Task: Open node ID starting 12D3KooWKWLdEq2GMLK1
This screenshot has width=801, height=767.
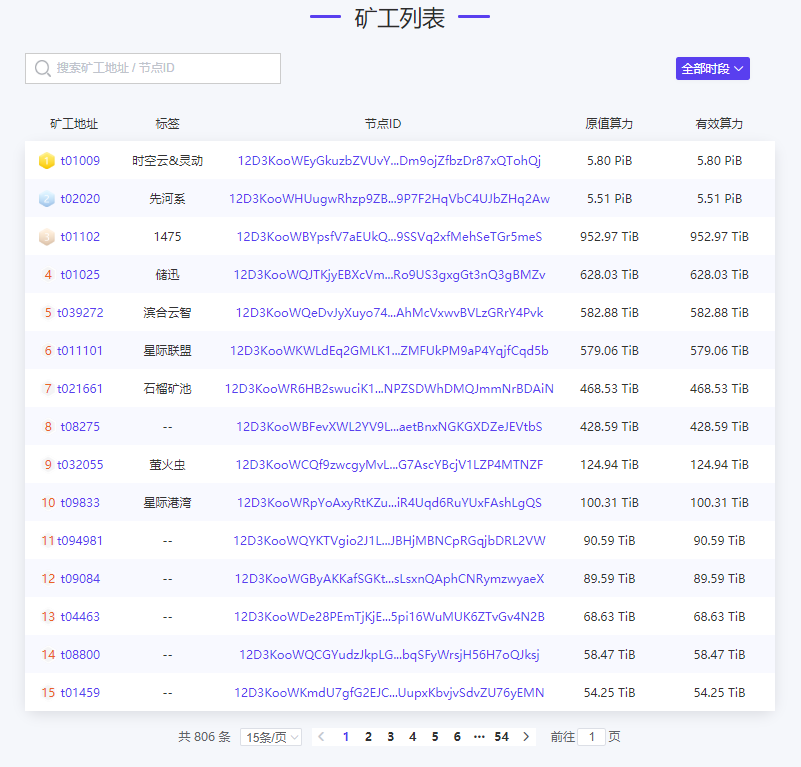Action: [x=389, y=351]
